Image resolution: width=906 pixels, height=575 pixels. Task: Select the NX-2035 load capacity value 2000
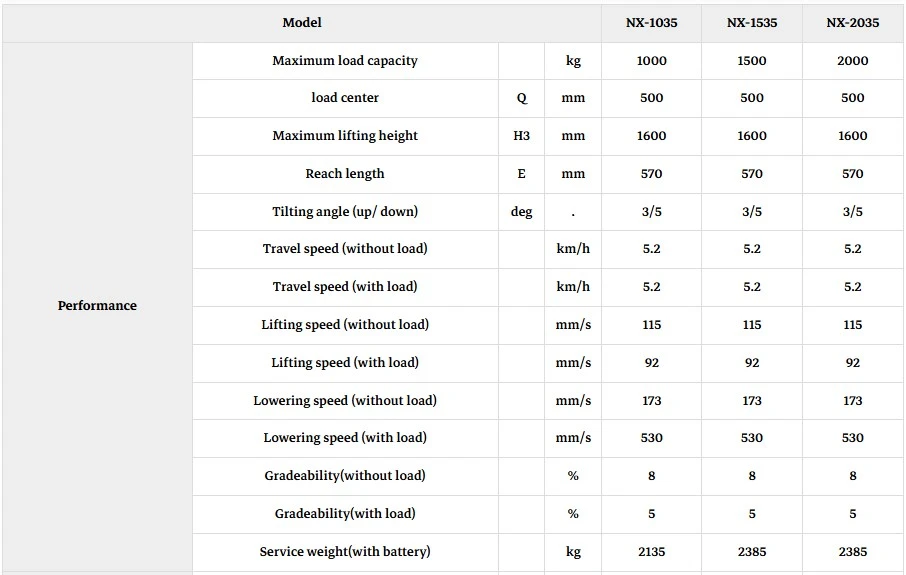(x=852, y=61)
